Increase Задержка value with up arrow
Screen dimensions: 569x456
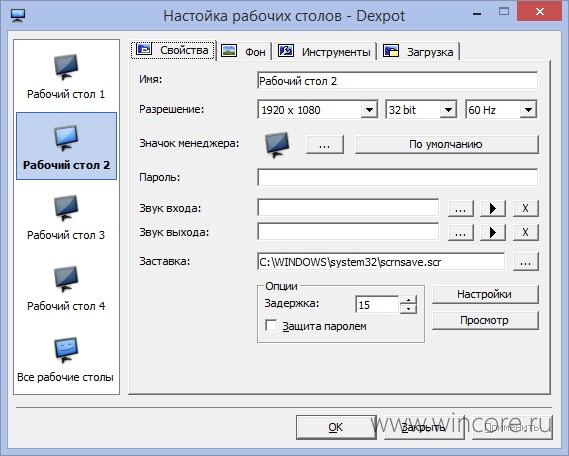[409, 300]
